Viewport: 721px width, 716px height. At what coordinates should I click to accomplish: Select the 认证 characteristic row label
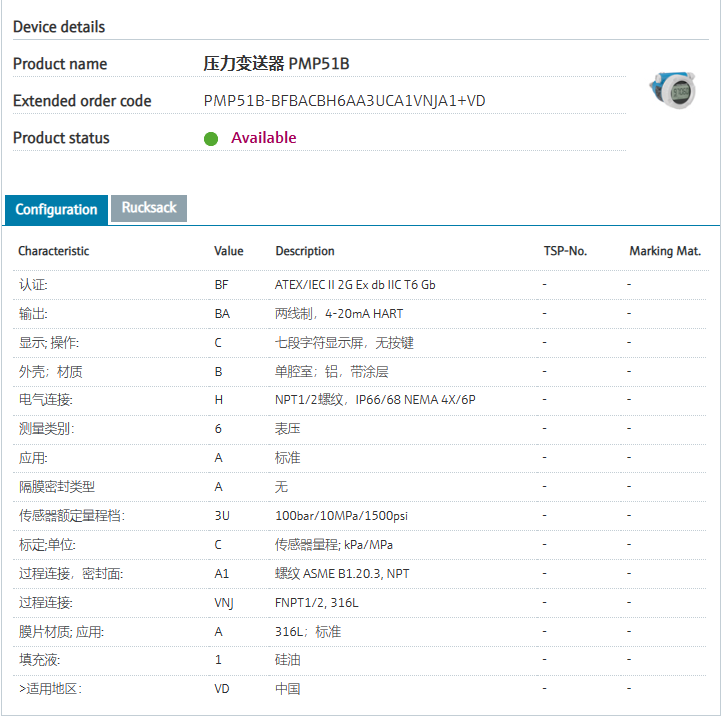[x=33, y=285]
